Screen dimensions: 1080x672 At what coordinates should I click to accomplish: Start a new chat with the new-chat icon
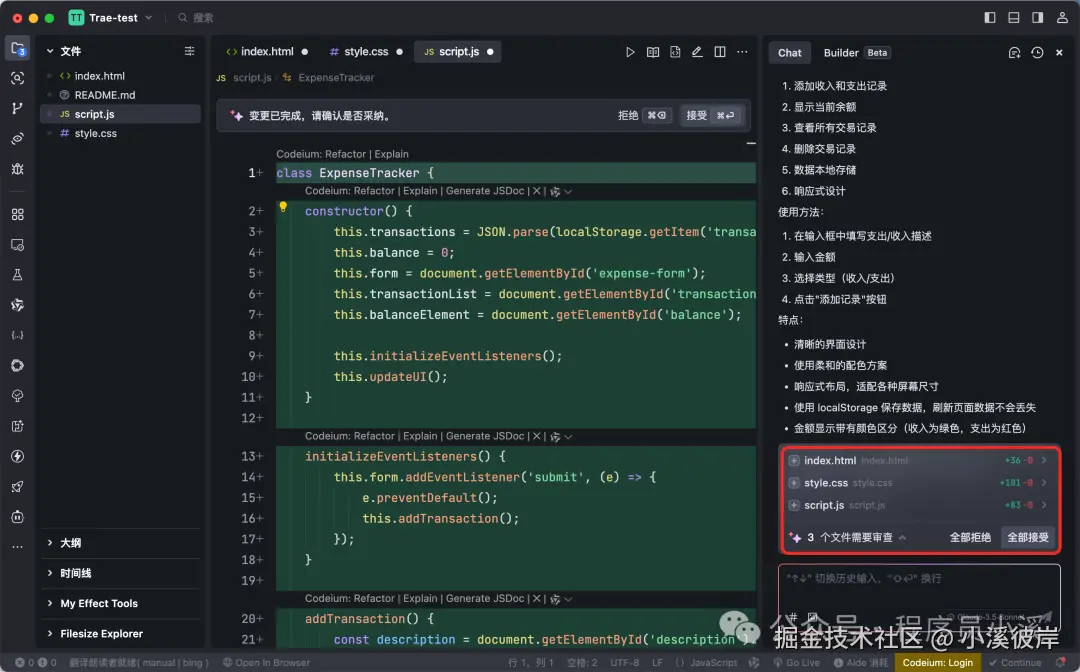(1013, 52)
